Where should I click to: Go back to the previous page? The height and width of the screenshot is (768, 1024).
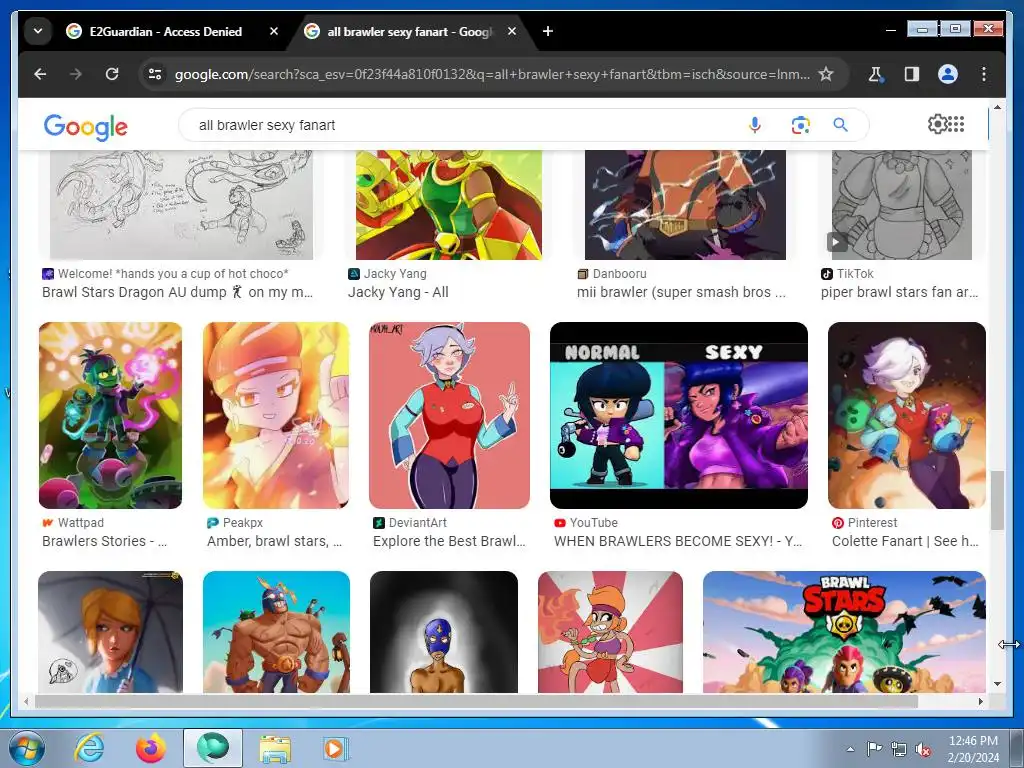40,74
